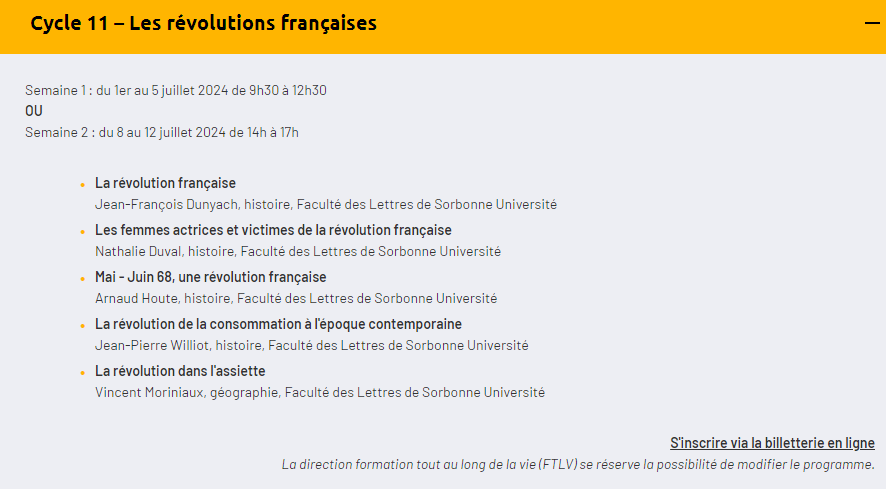Screen dimensions: 886x489
Task: Click the bullet beside "La révolution française"
Action: [x=82, y=185]
